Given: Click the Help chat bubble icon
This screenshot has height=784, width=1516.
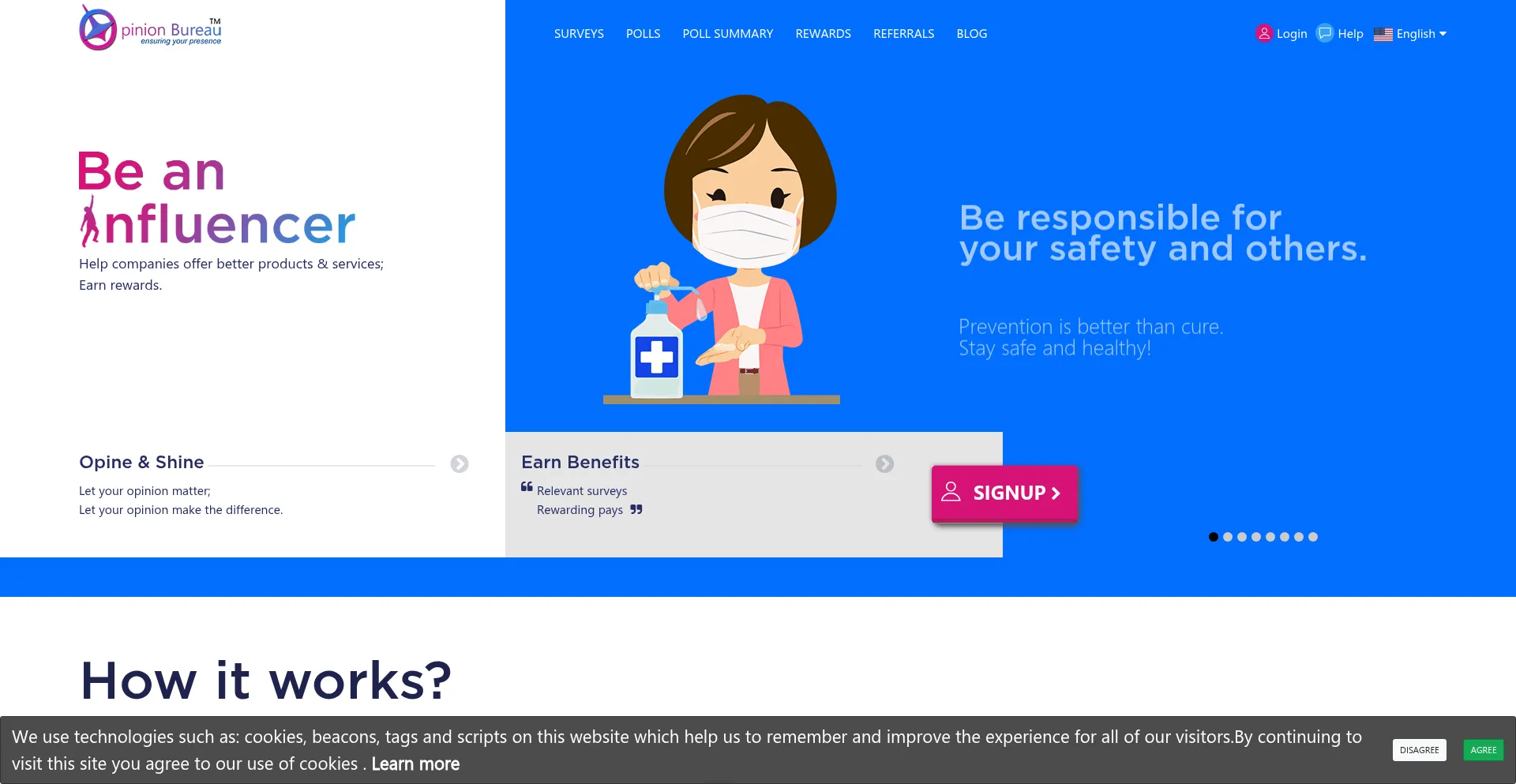Looking at the screenshot, I should [x=1325, y=33].
